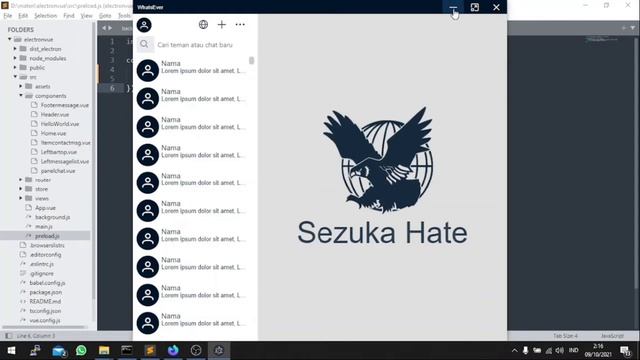The image size is (640, 360).
Task: Open App.vue in the sidebar
Action: point(45,208)
